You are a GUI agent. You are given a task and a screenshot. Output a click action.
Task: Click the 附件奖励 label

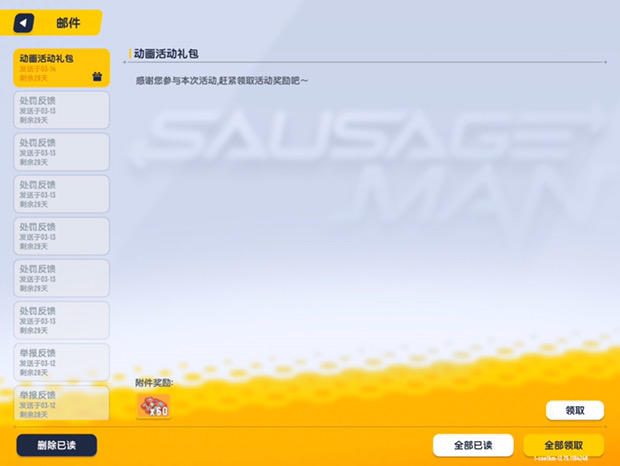click(154, 383)
